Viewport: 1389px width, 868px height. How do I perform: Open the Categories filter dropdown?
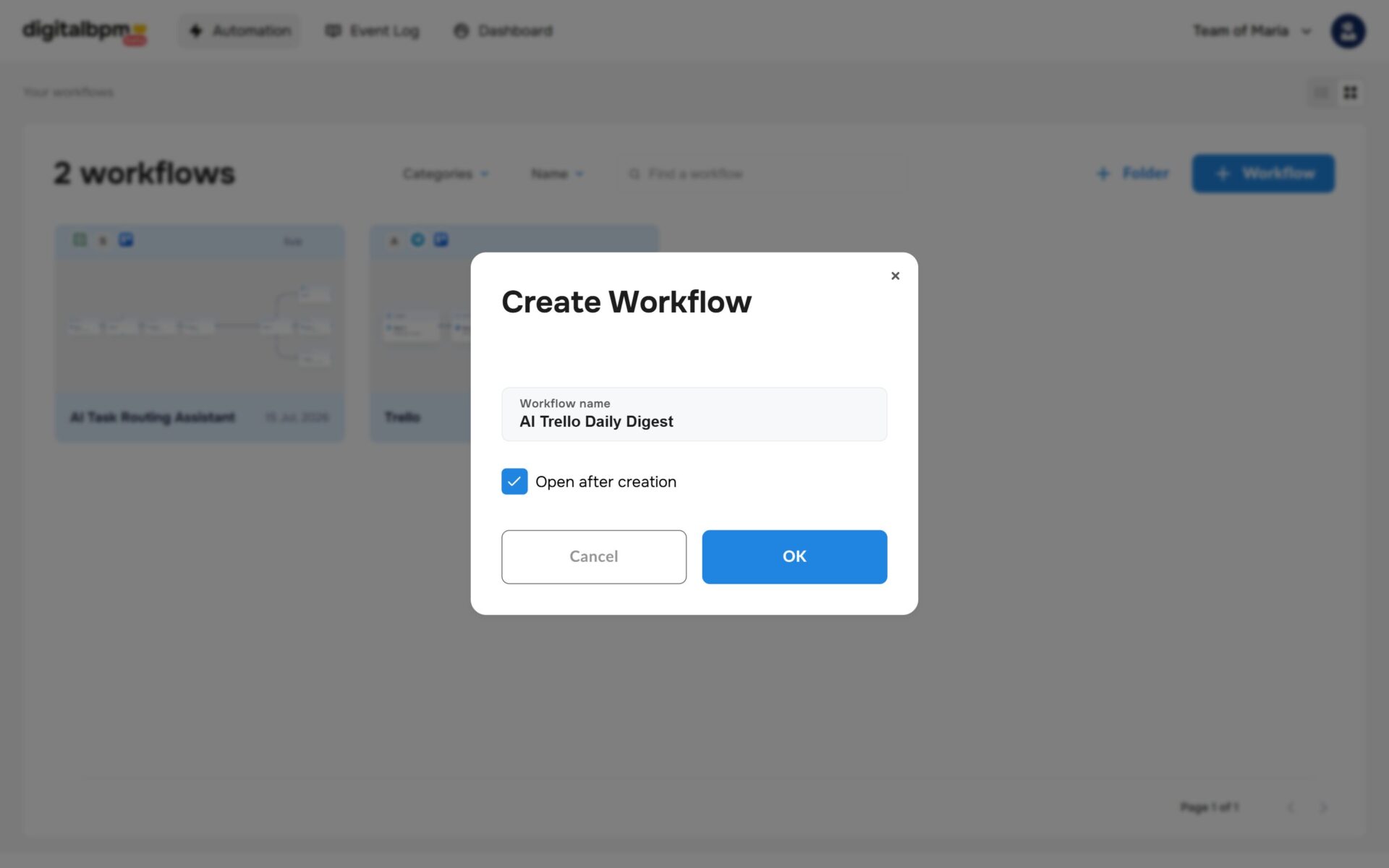click(x=446, y=174)
